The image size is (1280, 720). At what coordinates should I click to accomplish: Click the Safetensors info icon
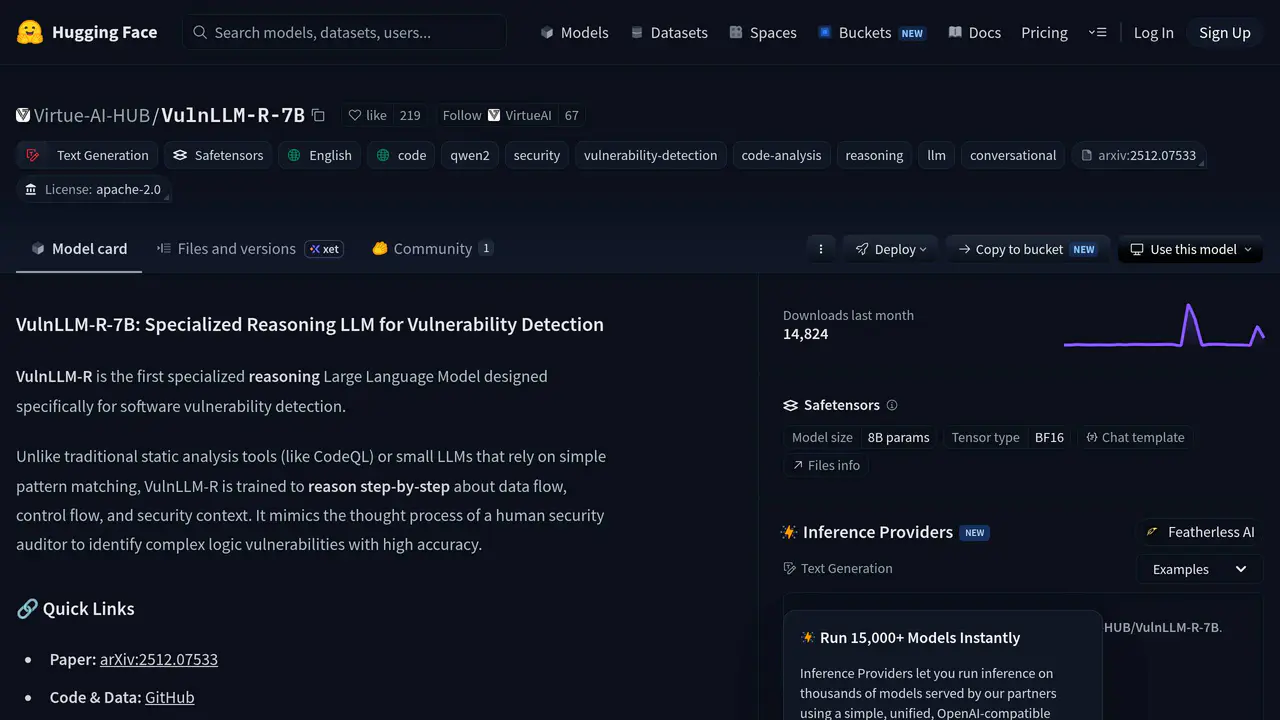[892, 405]
